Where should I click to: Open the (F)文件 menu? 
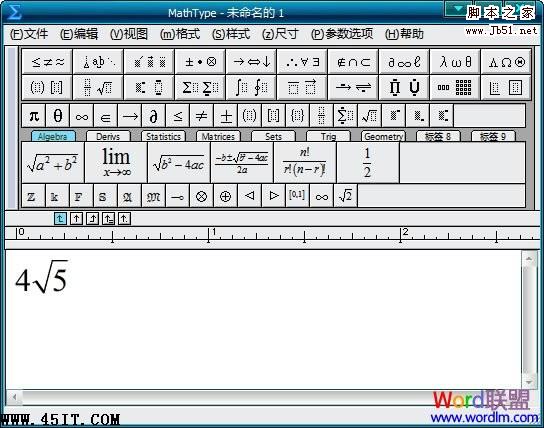(x=29, y=34)
